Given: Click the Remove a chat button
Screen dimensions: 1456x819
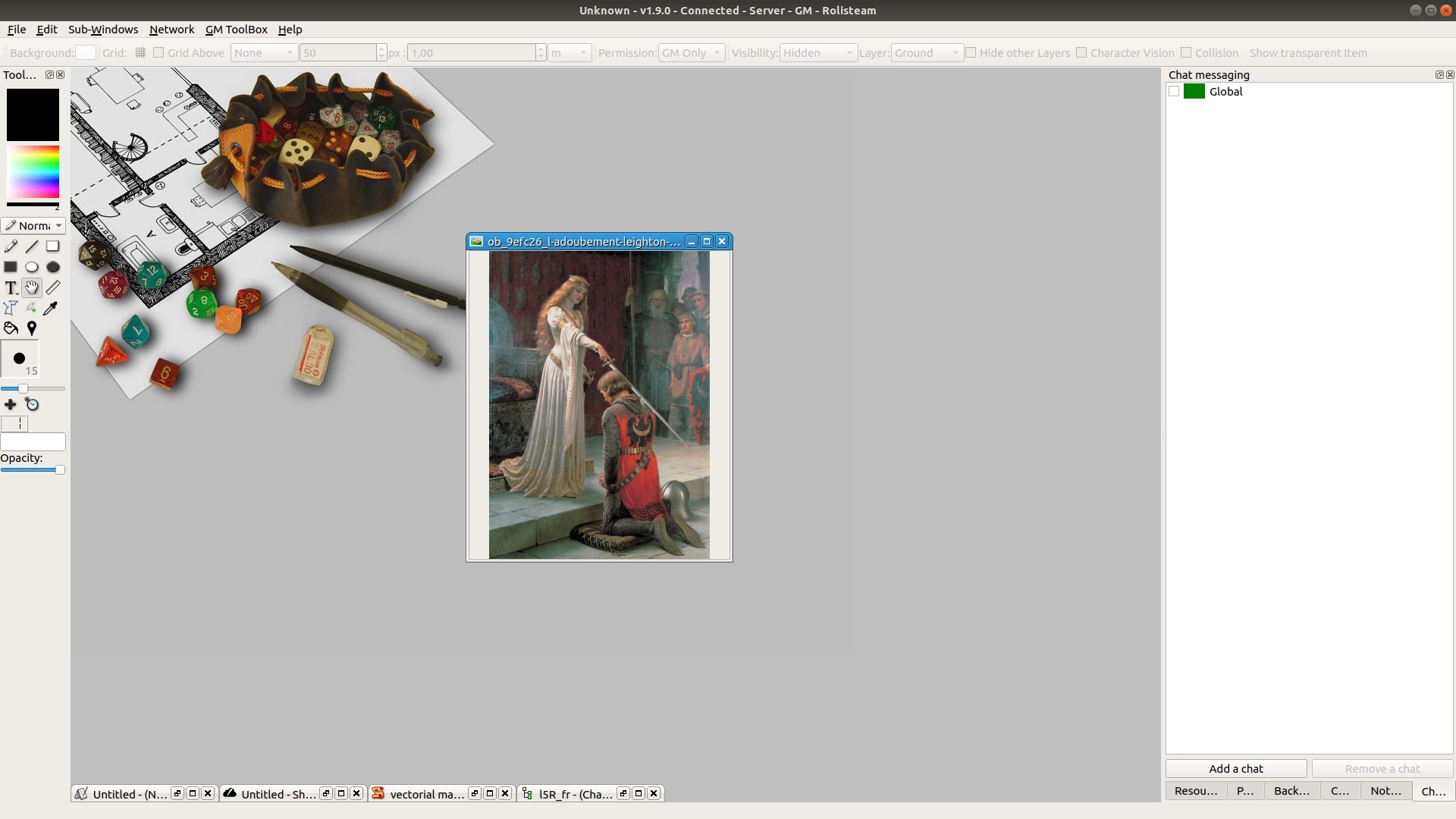Looking at the screenshot, I should pyautogui.click(x=1382, y=769).
